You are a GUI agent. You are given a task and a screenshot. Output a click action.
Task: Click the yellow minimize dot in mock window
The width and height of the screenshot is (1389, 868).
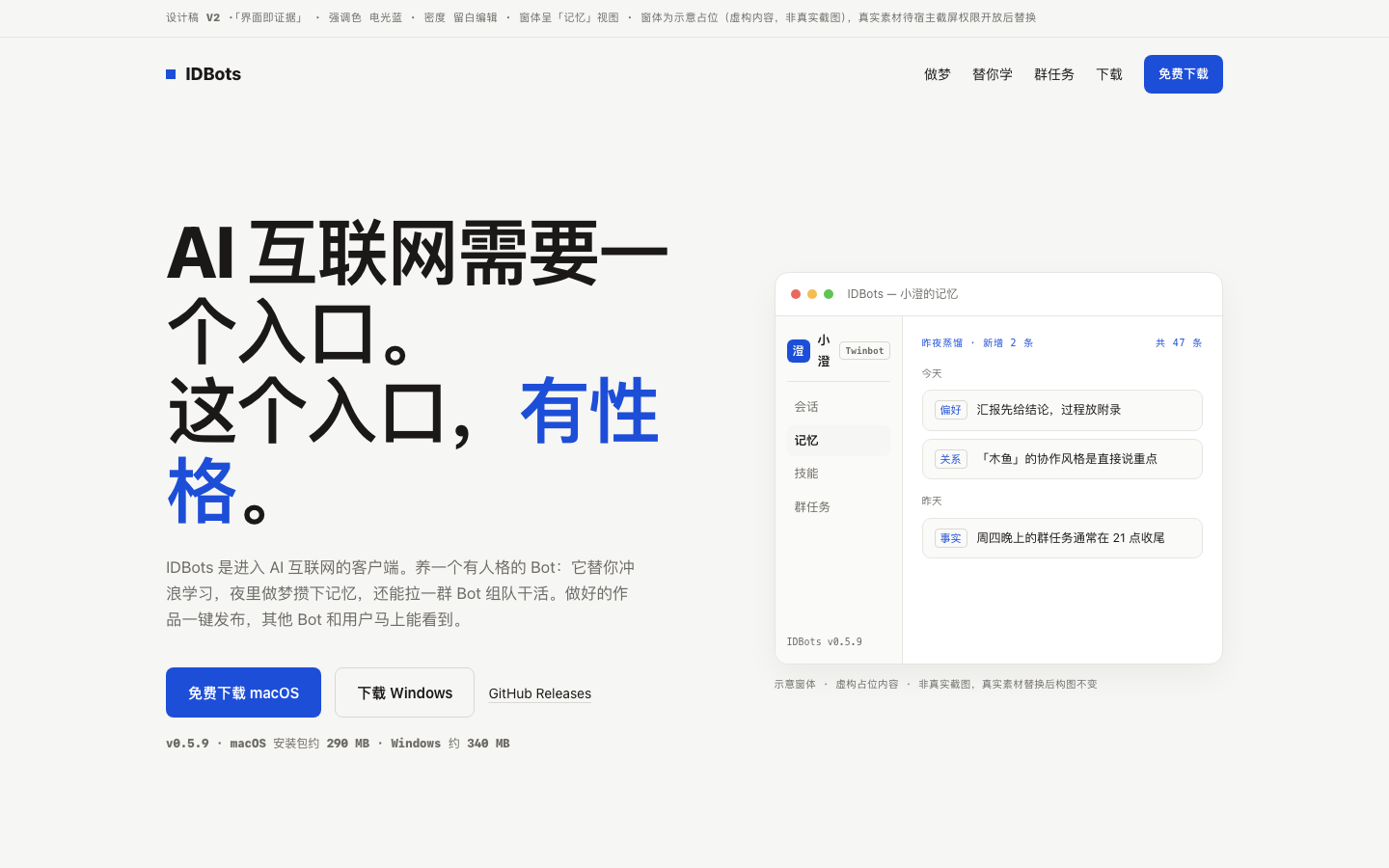click(x=812, y=294)
